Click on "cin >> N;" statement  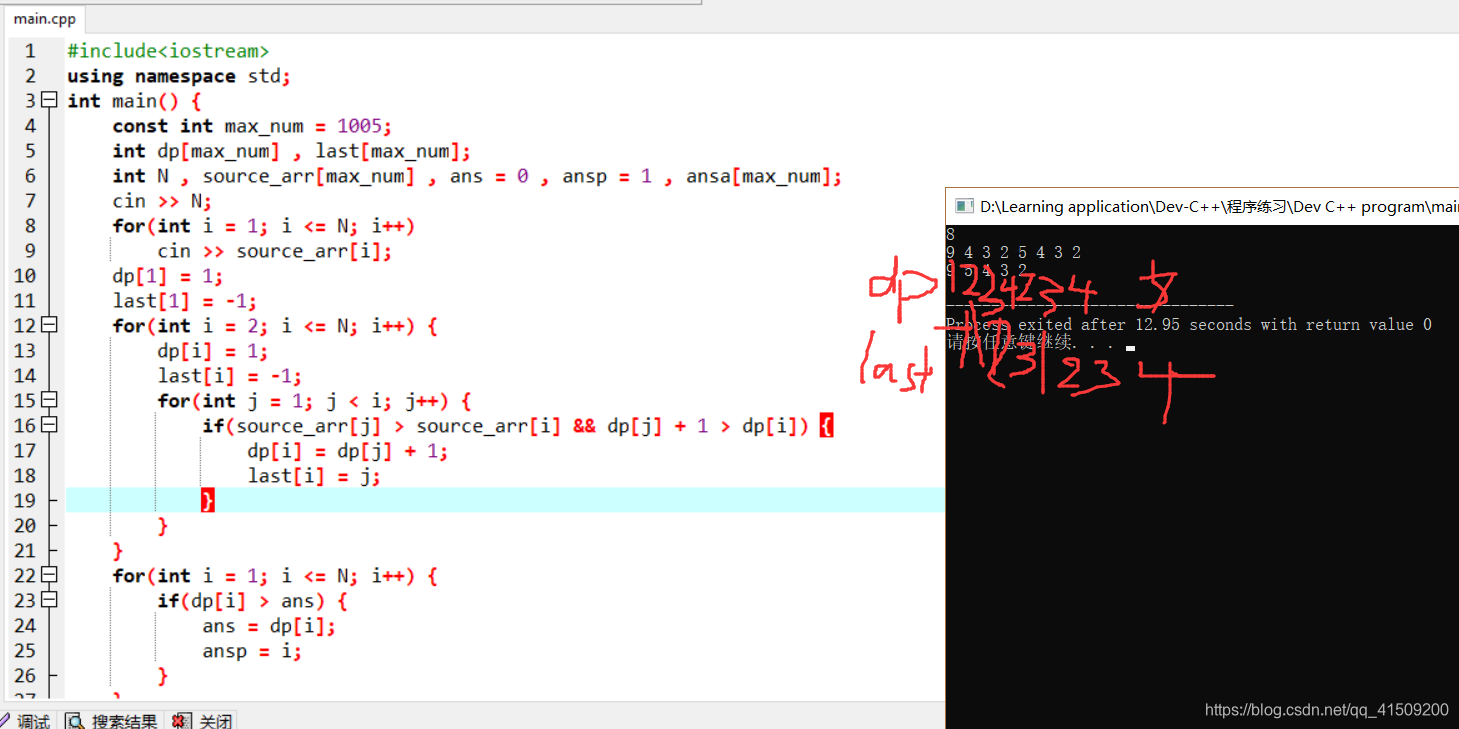pos(162,201)
